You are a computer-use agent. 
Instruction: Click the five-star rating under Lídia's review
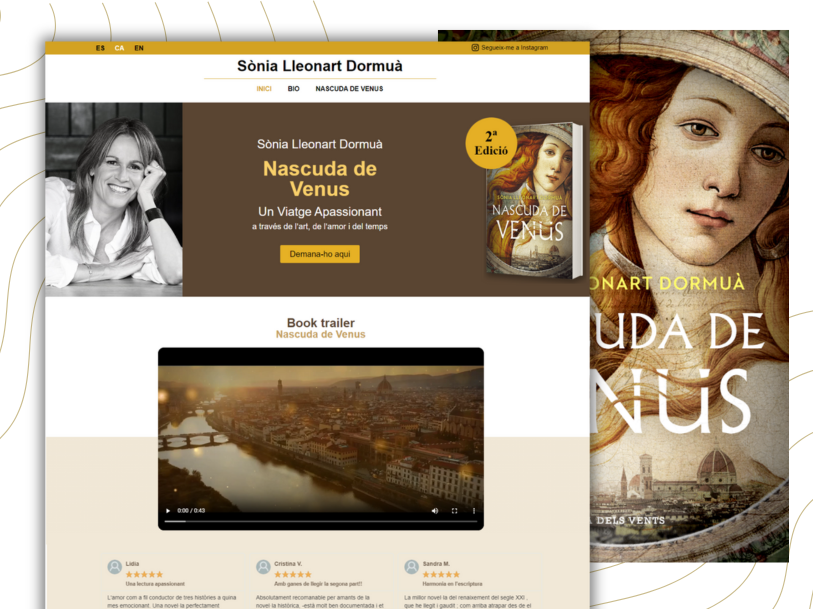coord(143,574)
